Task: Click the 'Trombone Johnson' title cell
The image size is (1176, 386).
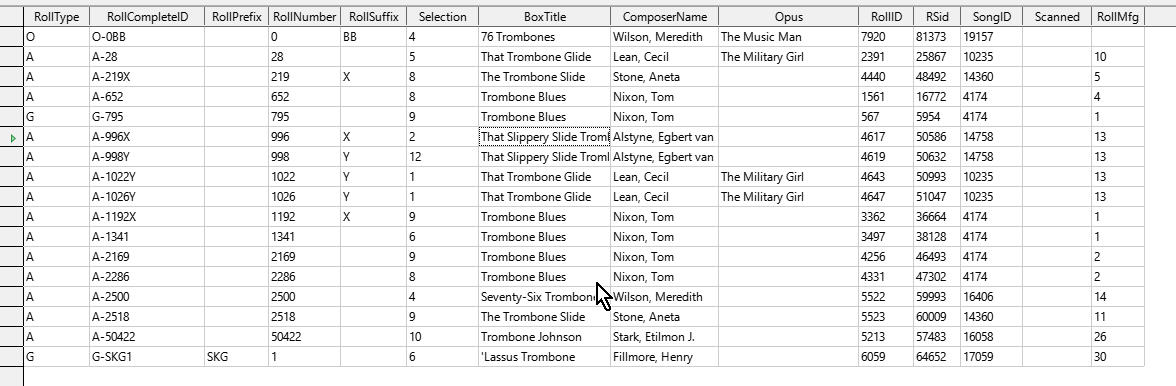Action: point(544,337)
